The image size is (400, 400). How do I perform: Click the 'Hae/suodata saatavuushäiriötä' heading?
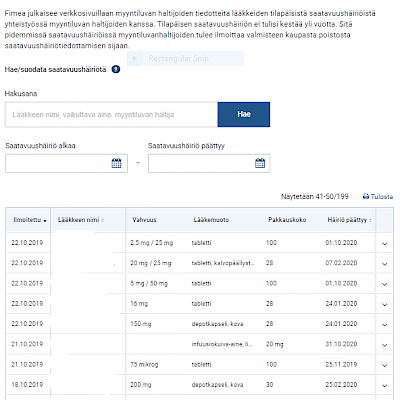pos(55,70)
